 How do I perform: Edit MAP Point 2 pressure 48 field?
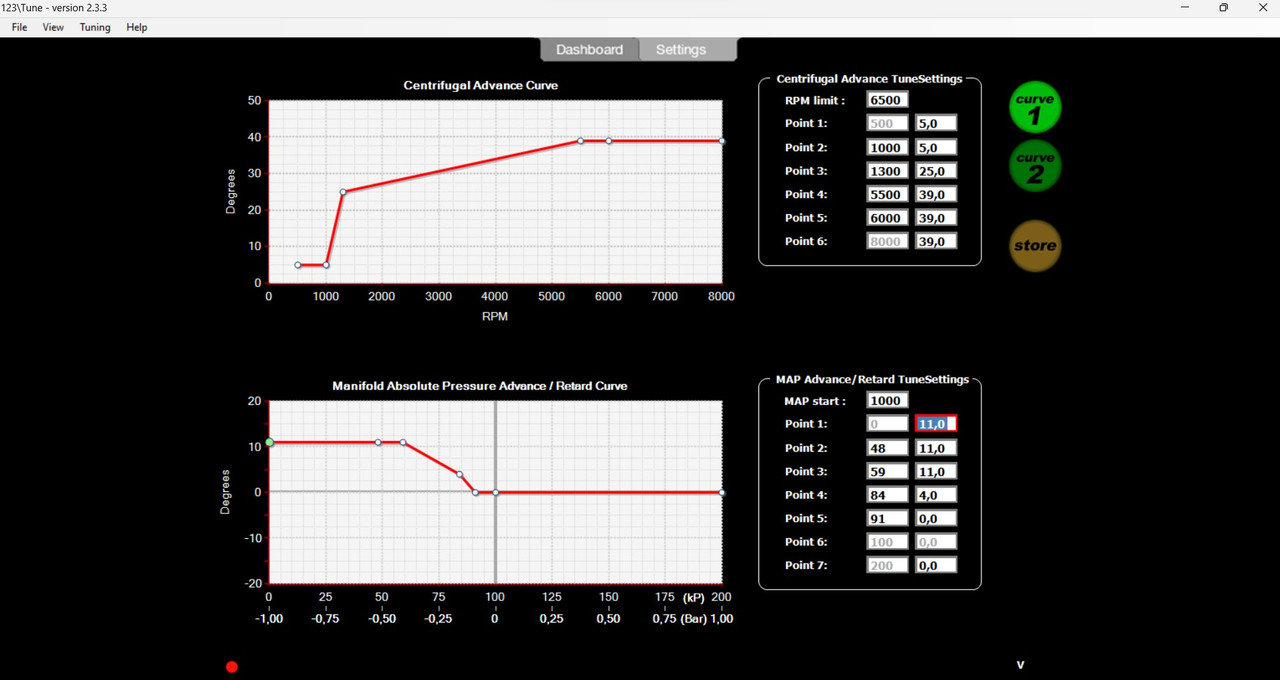887,448
